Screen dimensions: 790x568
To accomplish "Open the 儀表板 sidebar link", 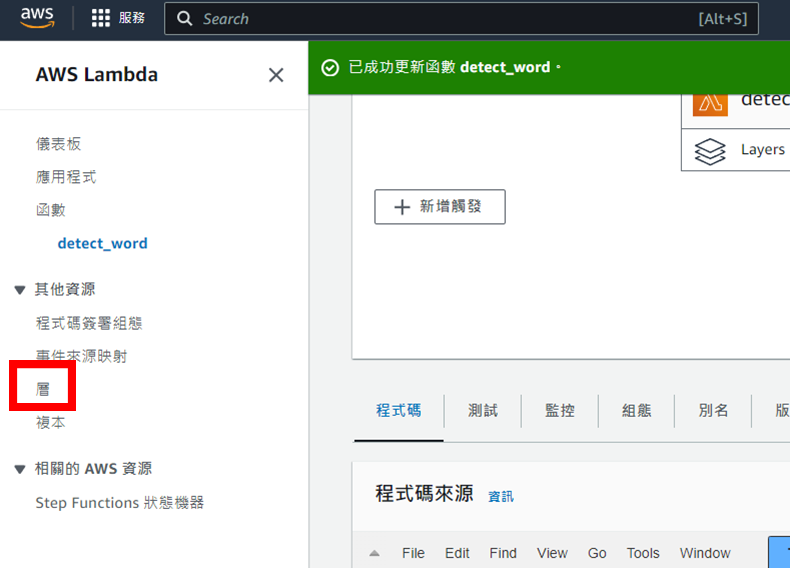I will pos(58,144).
